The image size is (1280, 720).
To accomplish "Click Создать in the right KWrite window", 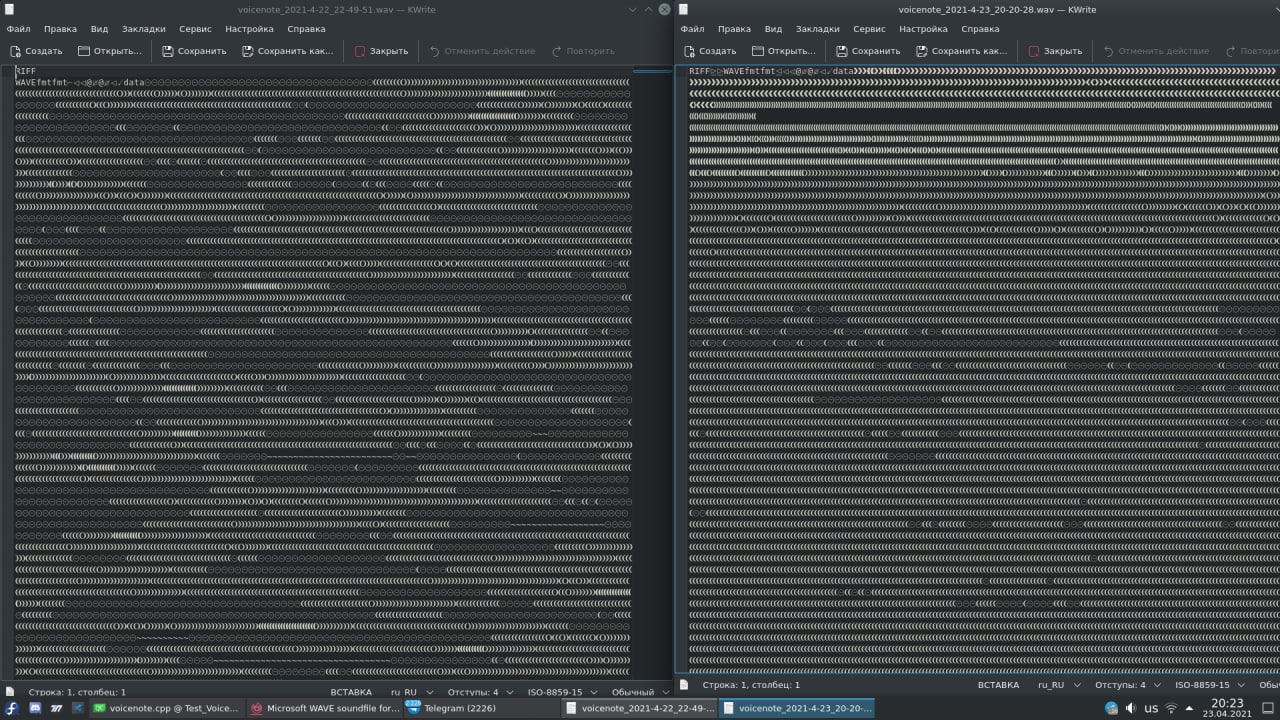I will tap(710, 51).
